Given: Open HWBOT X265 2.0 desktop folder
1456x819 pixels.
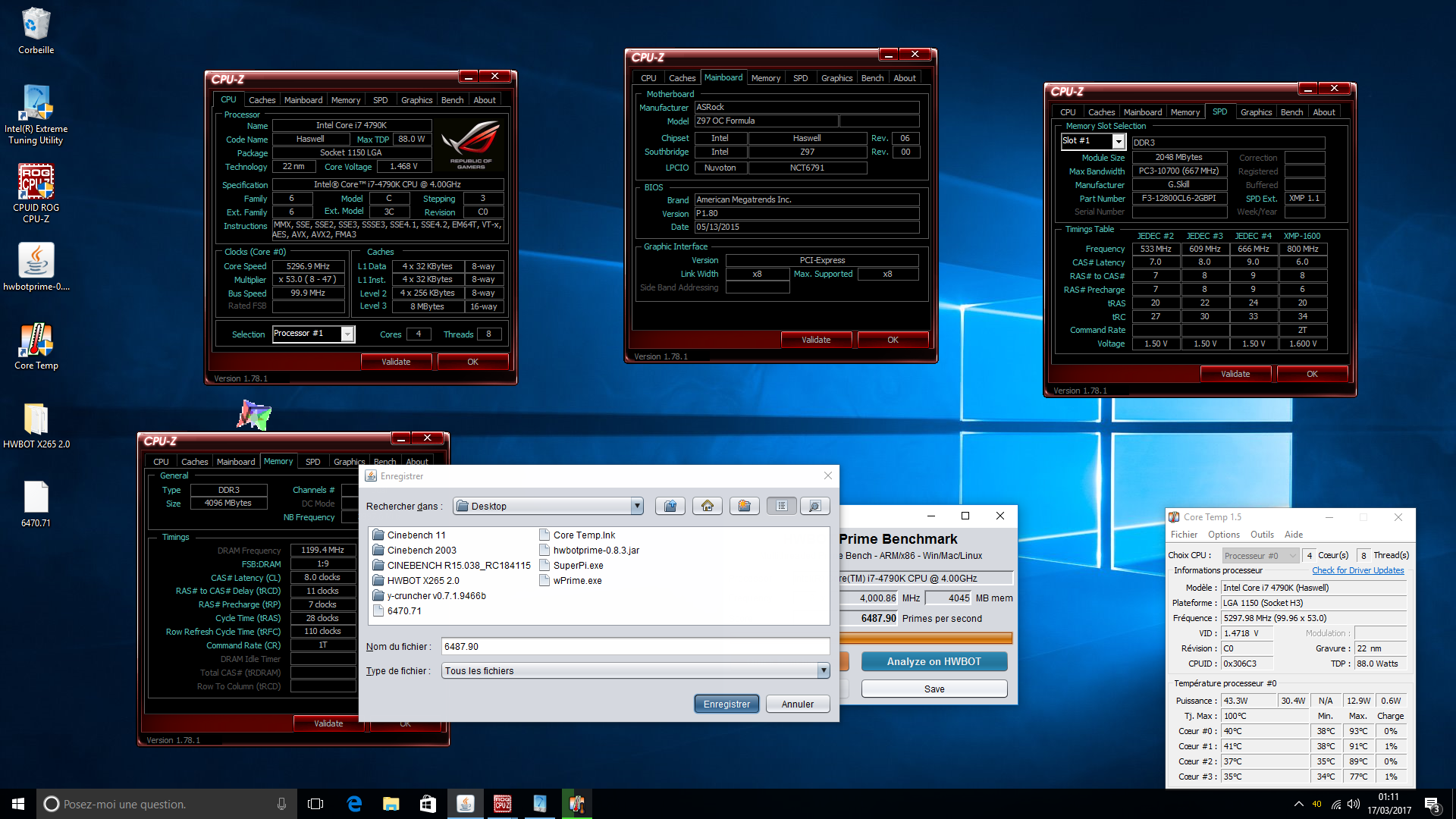Looking at the screenshot, I should [x=36, y=425].
